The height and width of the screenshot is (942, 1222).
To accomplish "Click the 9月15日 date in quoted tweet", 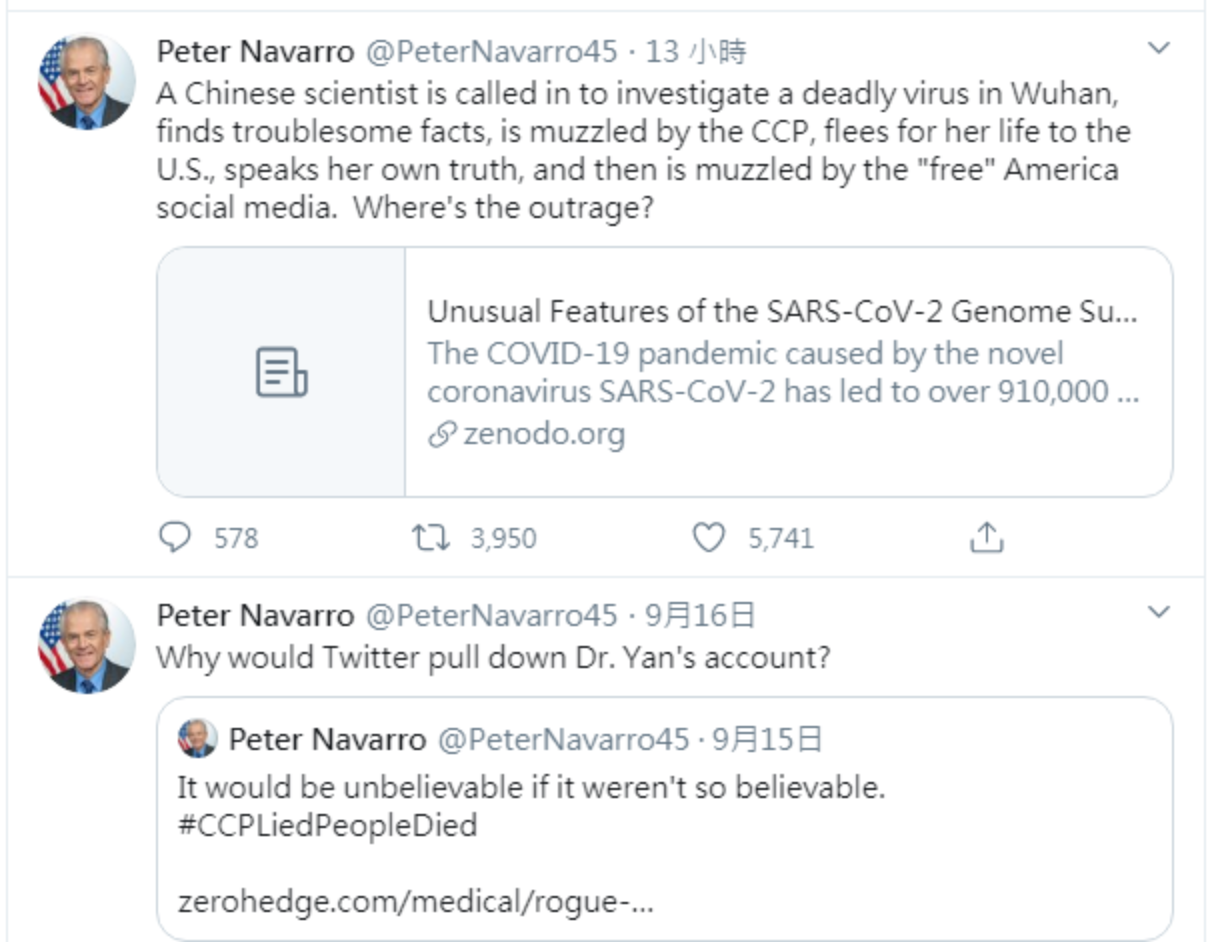I will (767, 739).
